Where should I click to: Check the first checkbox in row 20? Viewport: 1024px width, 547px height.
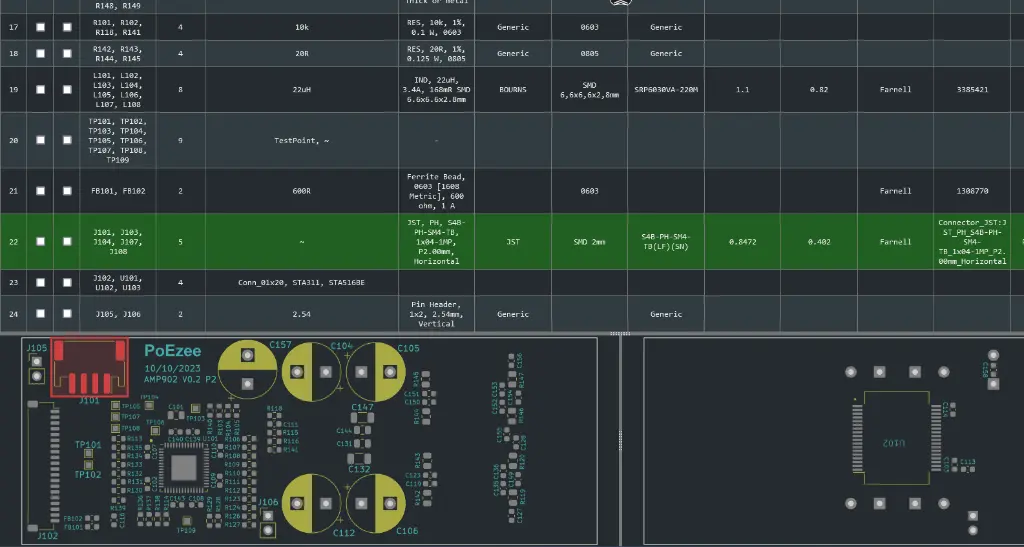click(41, 140)
